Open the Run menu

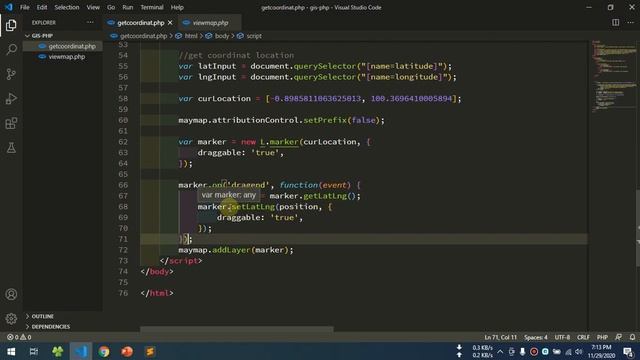[128, 7]
